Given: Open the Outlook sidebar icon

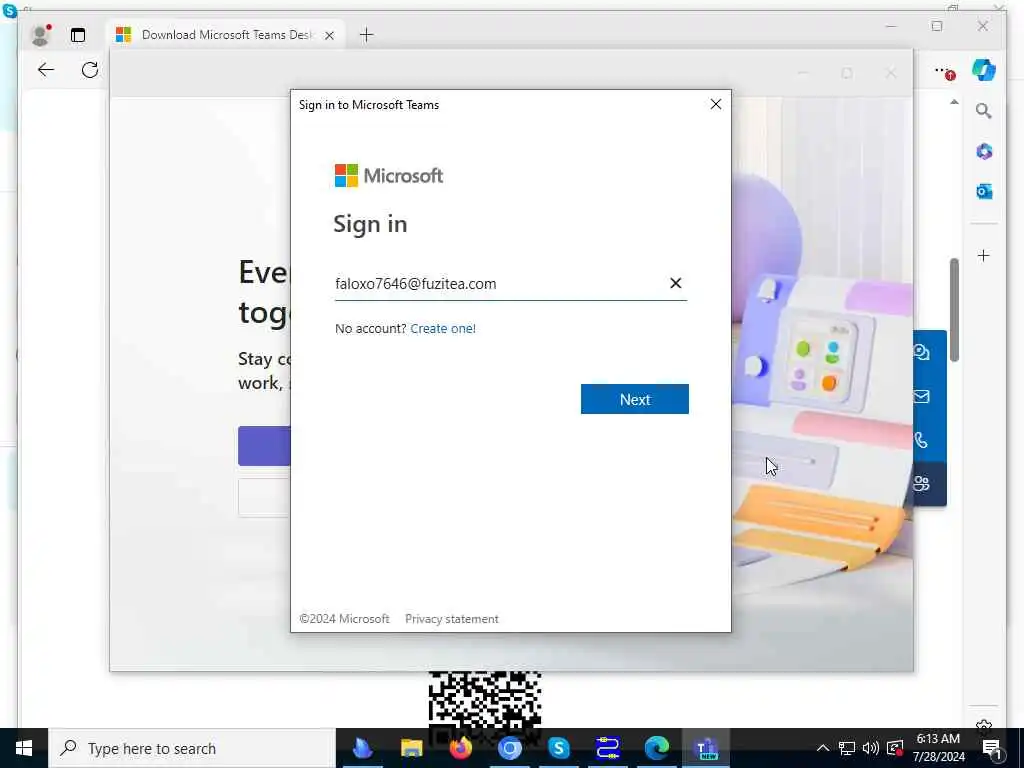Looking at the screenshot, I should 984,191.
